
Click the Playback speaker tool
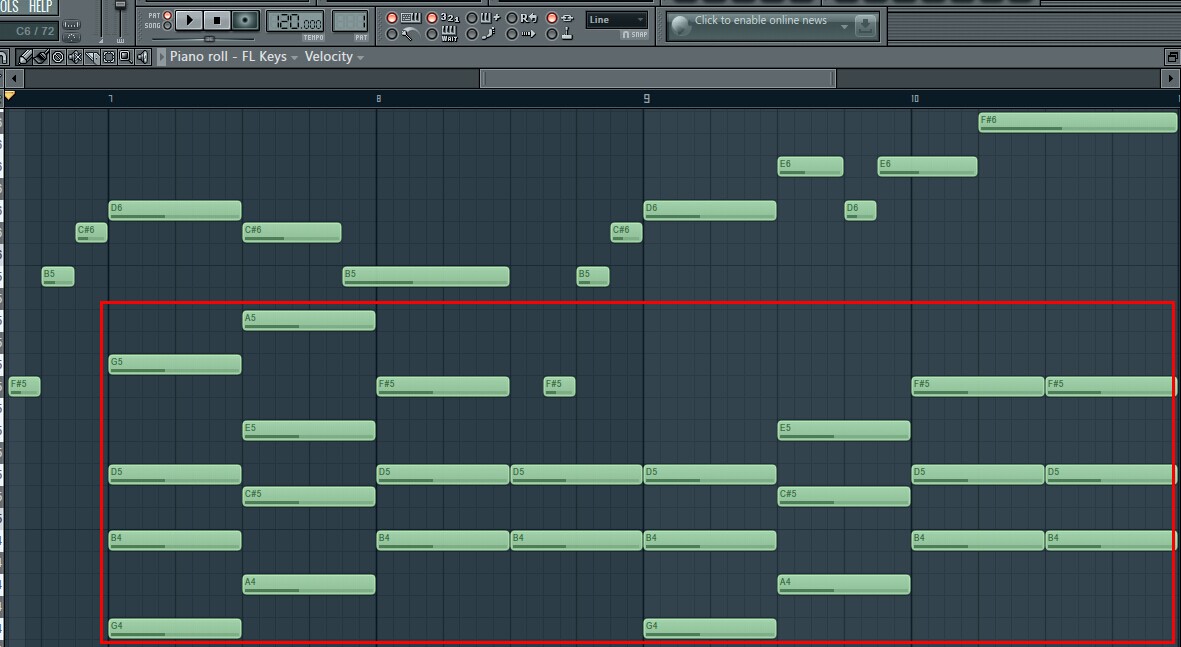click(x=143, y=56)
